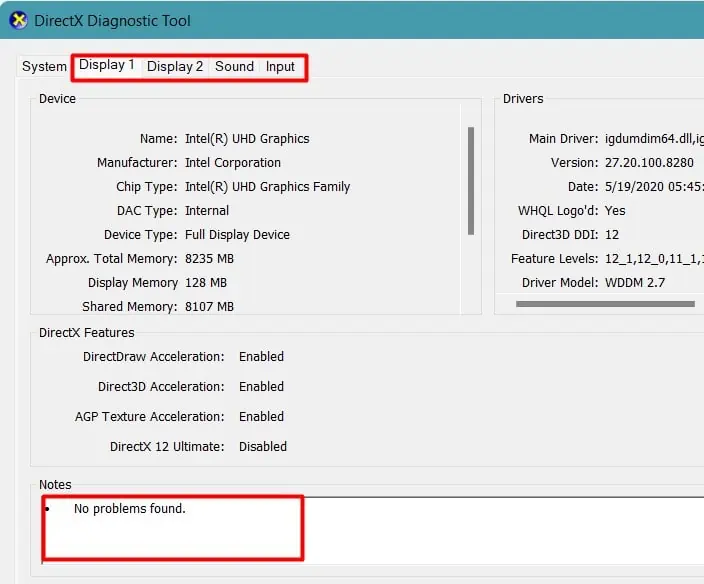
Task: Click the 'No problems found.' note
Action: (129, 509)
